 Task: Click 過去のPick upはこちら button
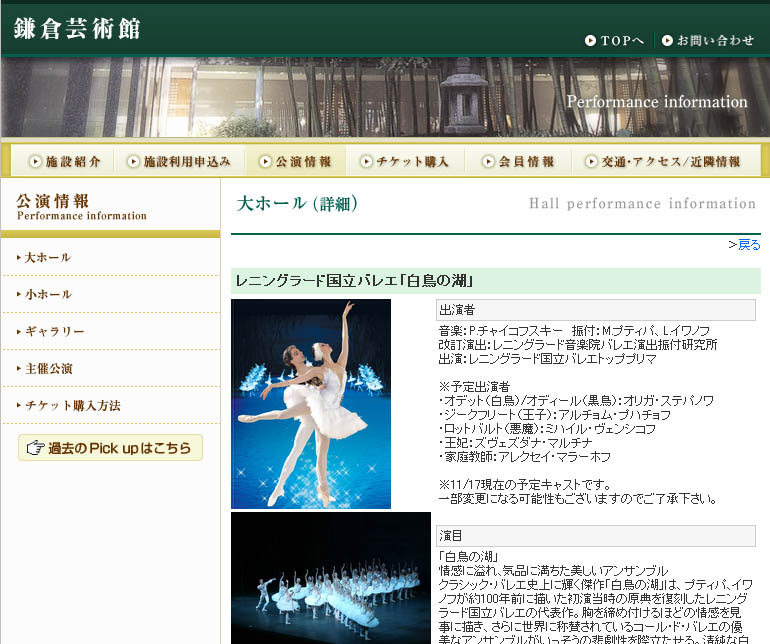coord(110,448)
